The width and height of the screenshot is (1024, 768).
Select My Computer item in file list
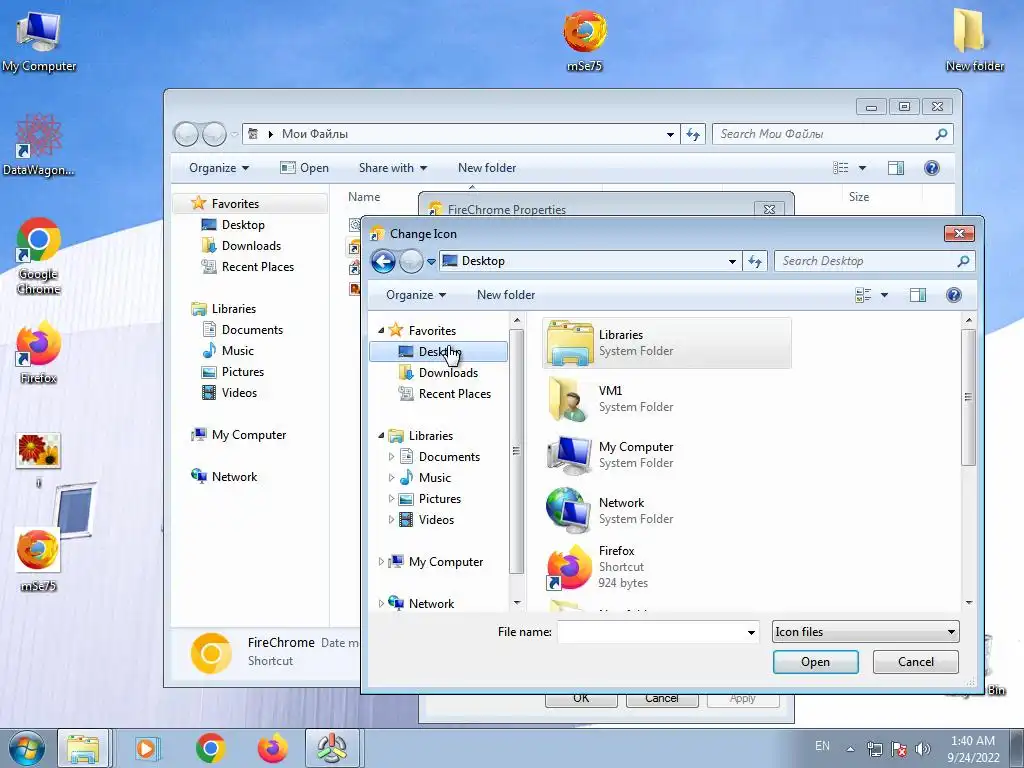click(667, 455)
